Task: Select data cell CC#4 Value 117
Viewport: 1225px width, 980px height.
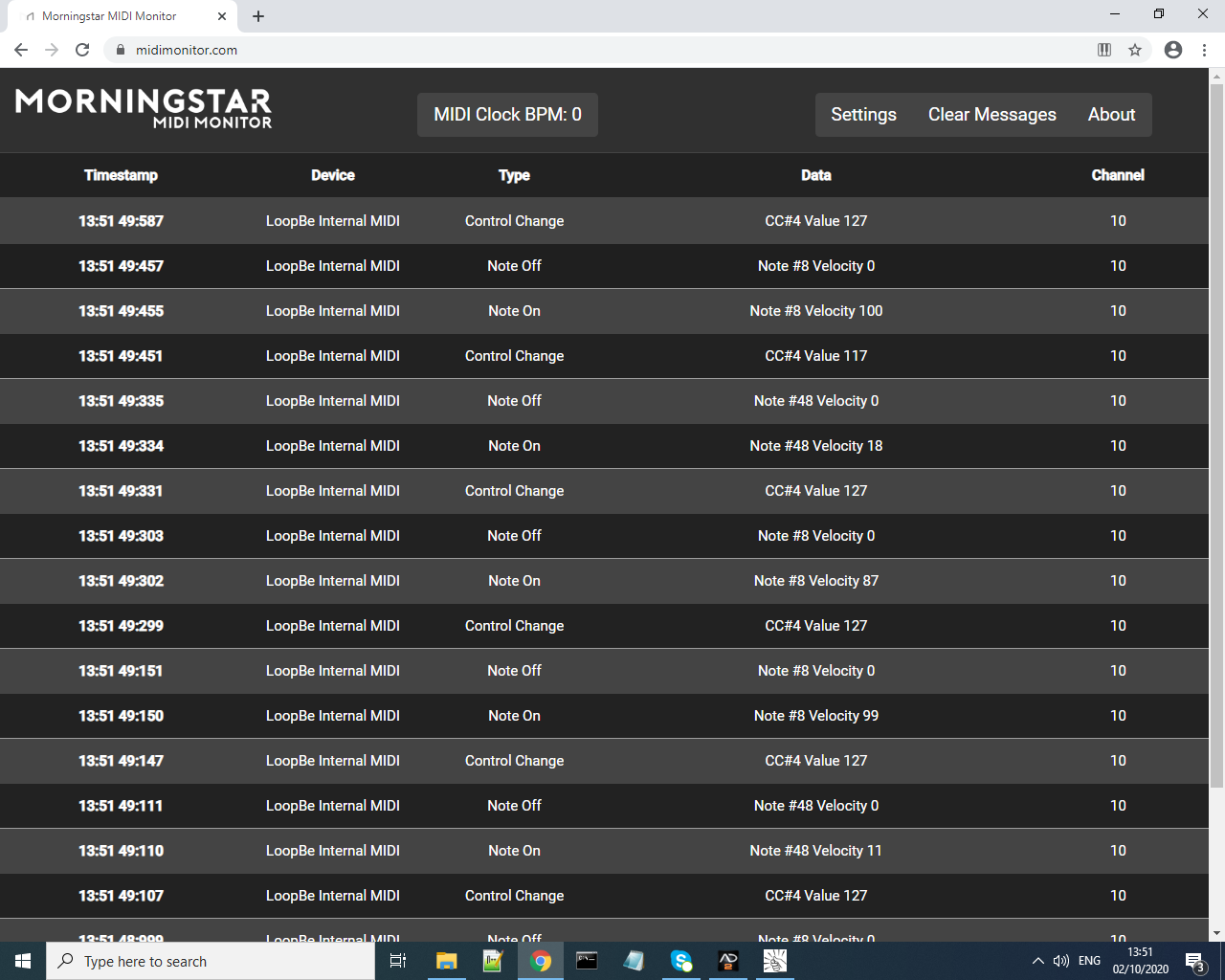Action: tap(816, 356)
